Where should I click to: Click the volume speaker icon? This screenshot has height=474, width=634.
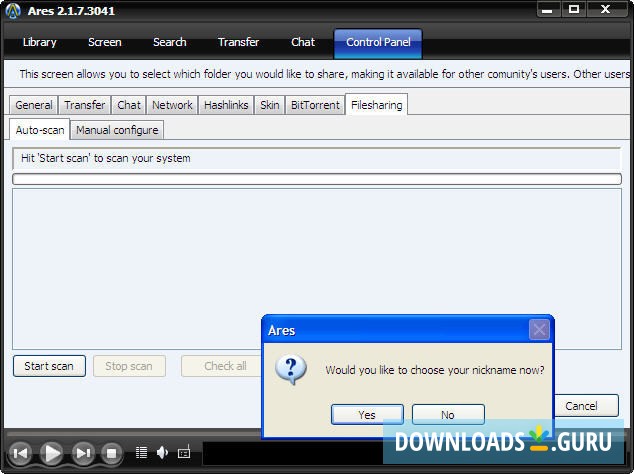(x=162, y=453)
